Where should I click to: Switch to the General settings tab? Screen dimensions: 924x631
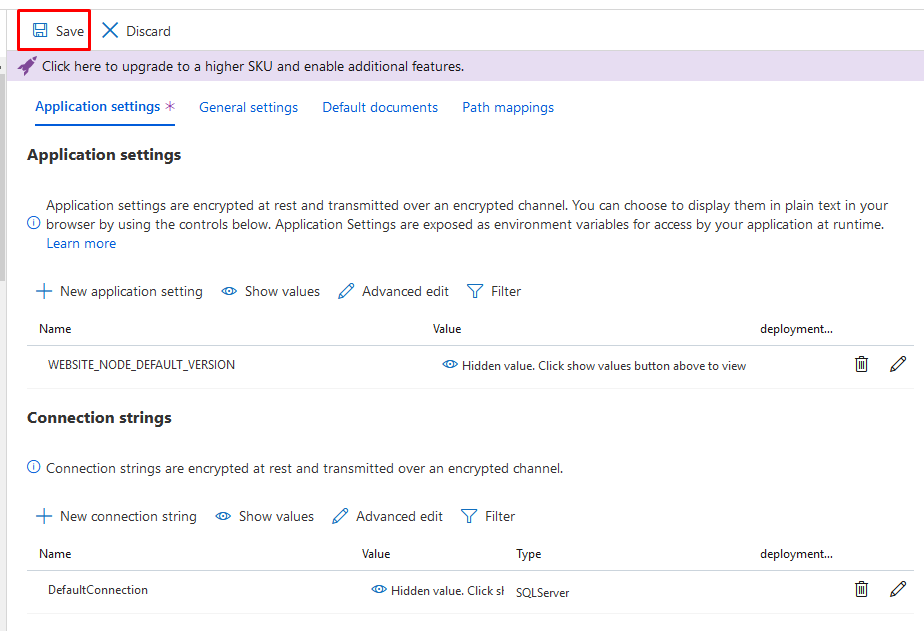[248, 106]
